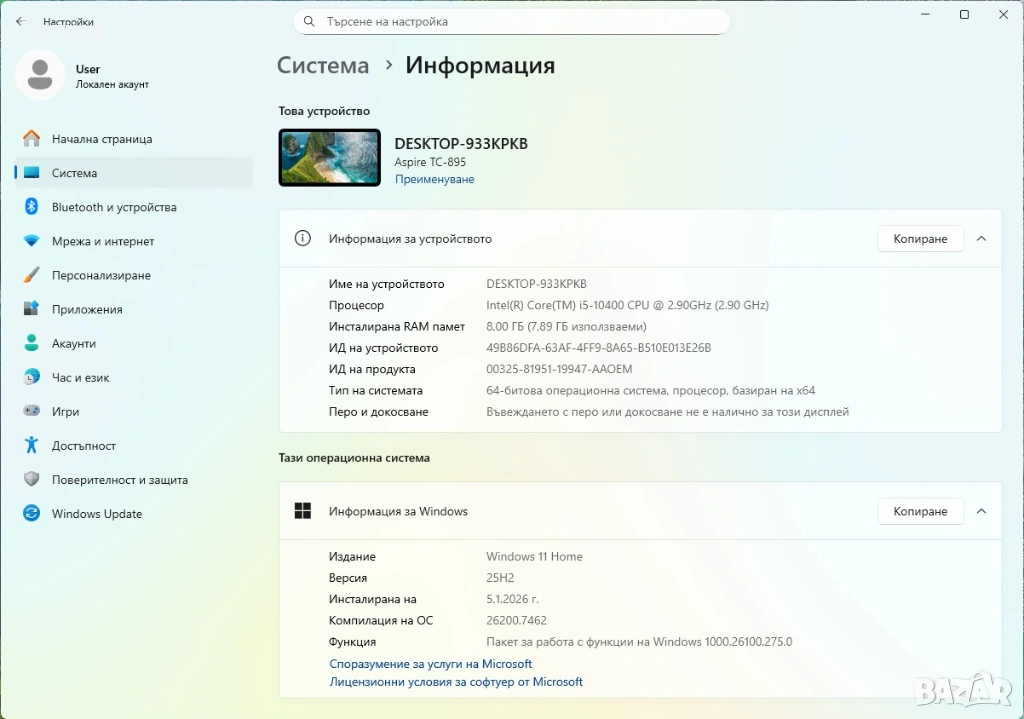This screenshot has height=719, width=1024.
Task: Click the Personalization paintbrush icon
Action: click(x=31, y=275)
